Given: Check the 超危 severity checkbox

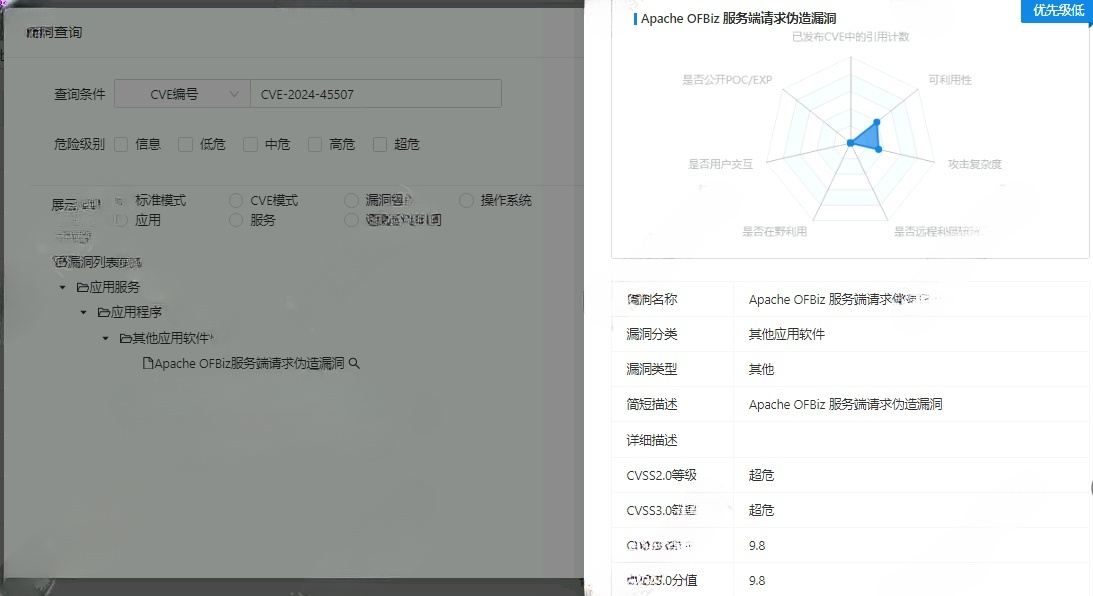Looking at the screenshot, I should pyautogui.click(x=380, y=144).
